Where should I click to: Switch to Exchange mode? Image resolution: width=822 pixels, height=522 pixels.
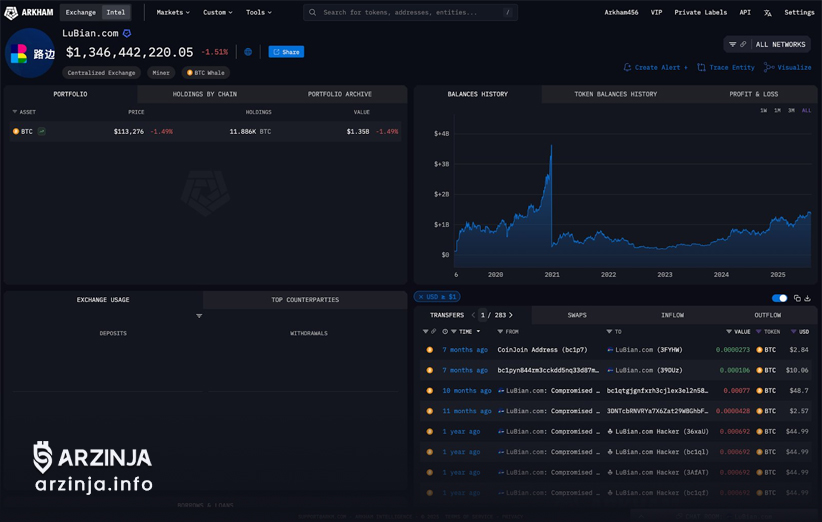[x=81, y=13]
